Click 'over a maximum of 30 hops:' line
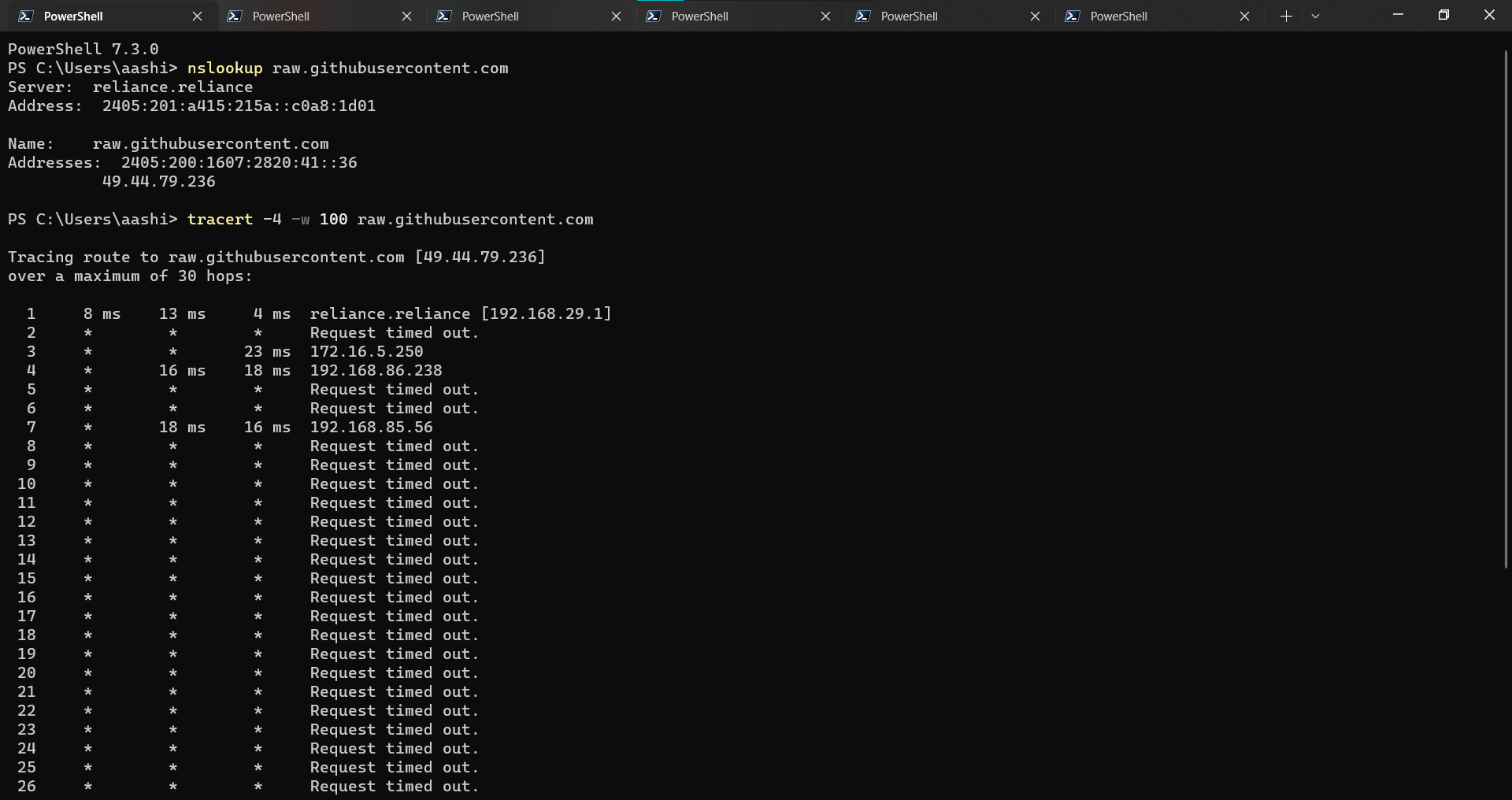This screenshot has height=800, width=1512. pos(130,276)
